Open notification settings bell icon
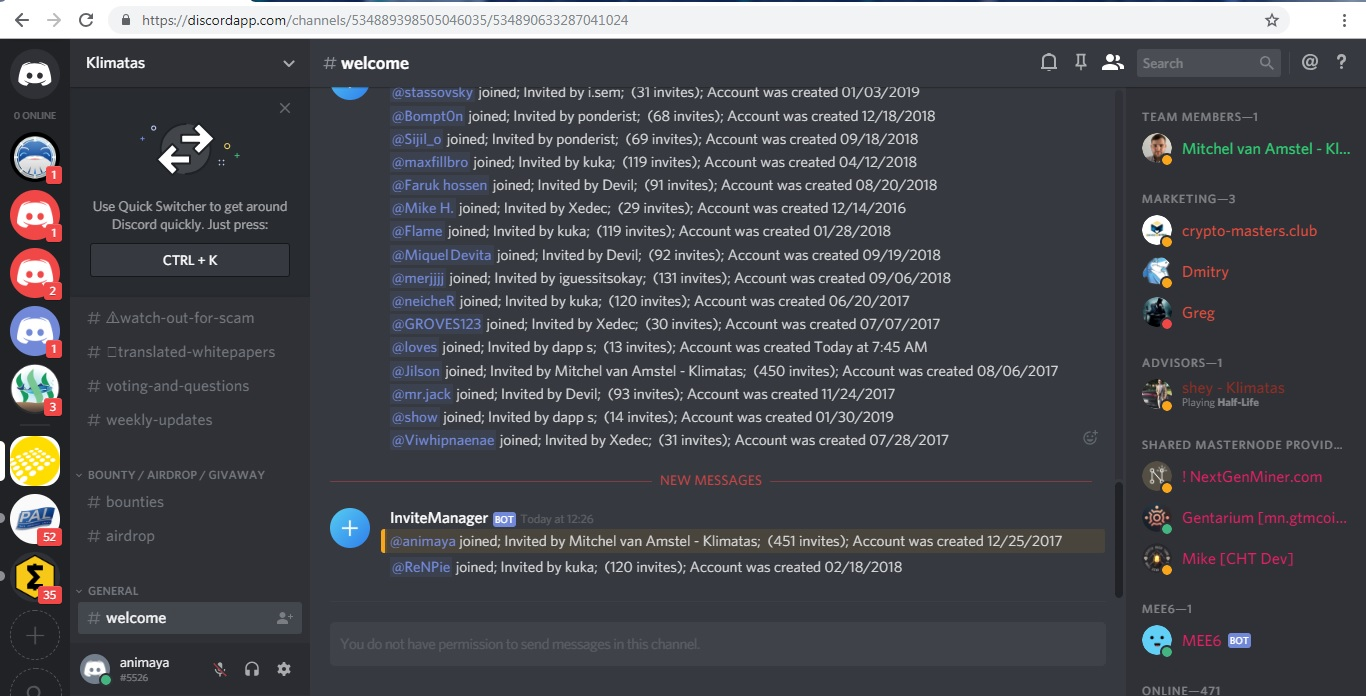This screenshot has height=696, width=1366. (x=1049, y=63)
